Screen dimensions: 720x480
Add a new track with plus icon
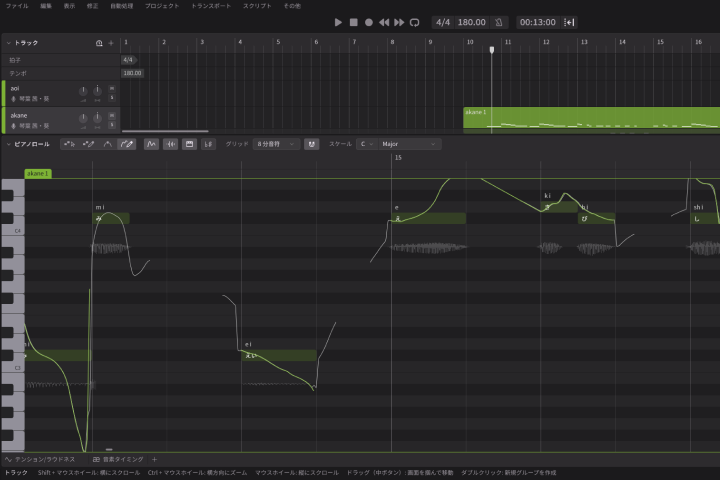[111, 43]
